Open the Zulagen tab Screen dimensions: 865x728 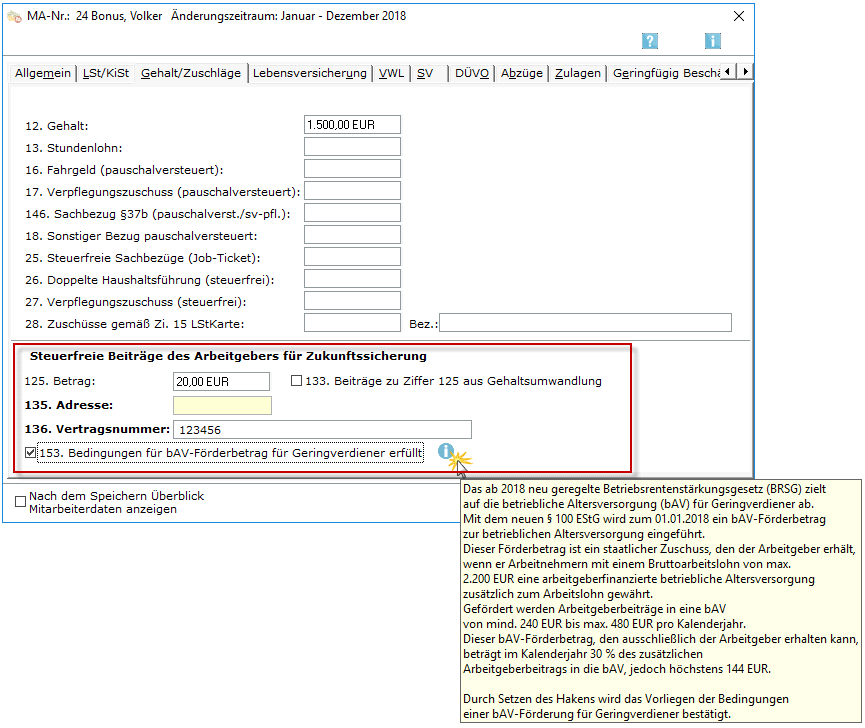(578, 73)
